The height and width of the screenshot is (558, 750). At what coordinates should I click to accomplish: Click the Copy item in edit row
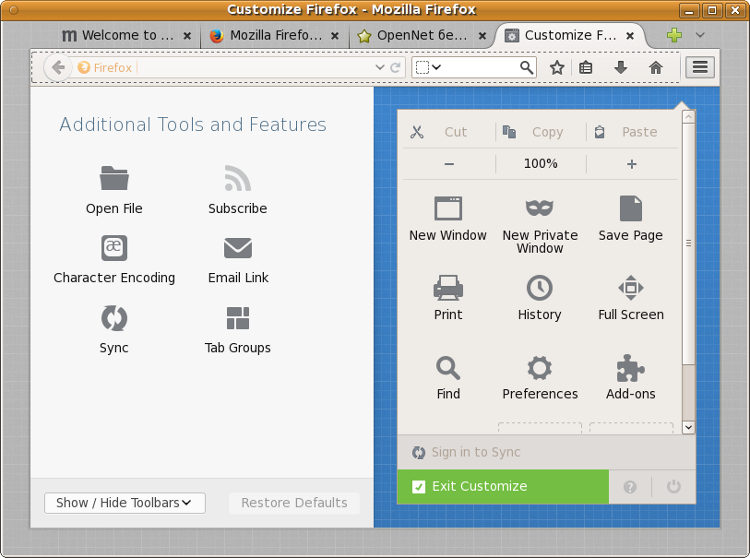(540, 132)
